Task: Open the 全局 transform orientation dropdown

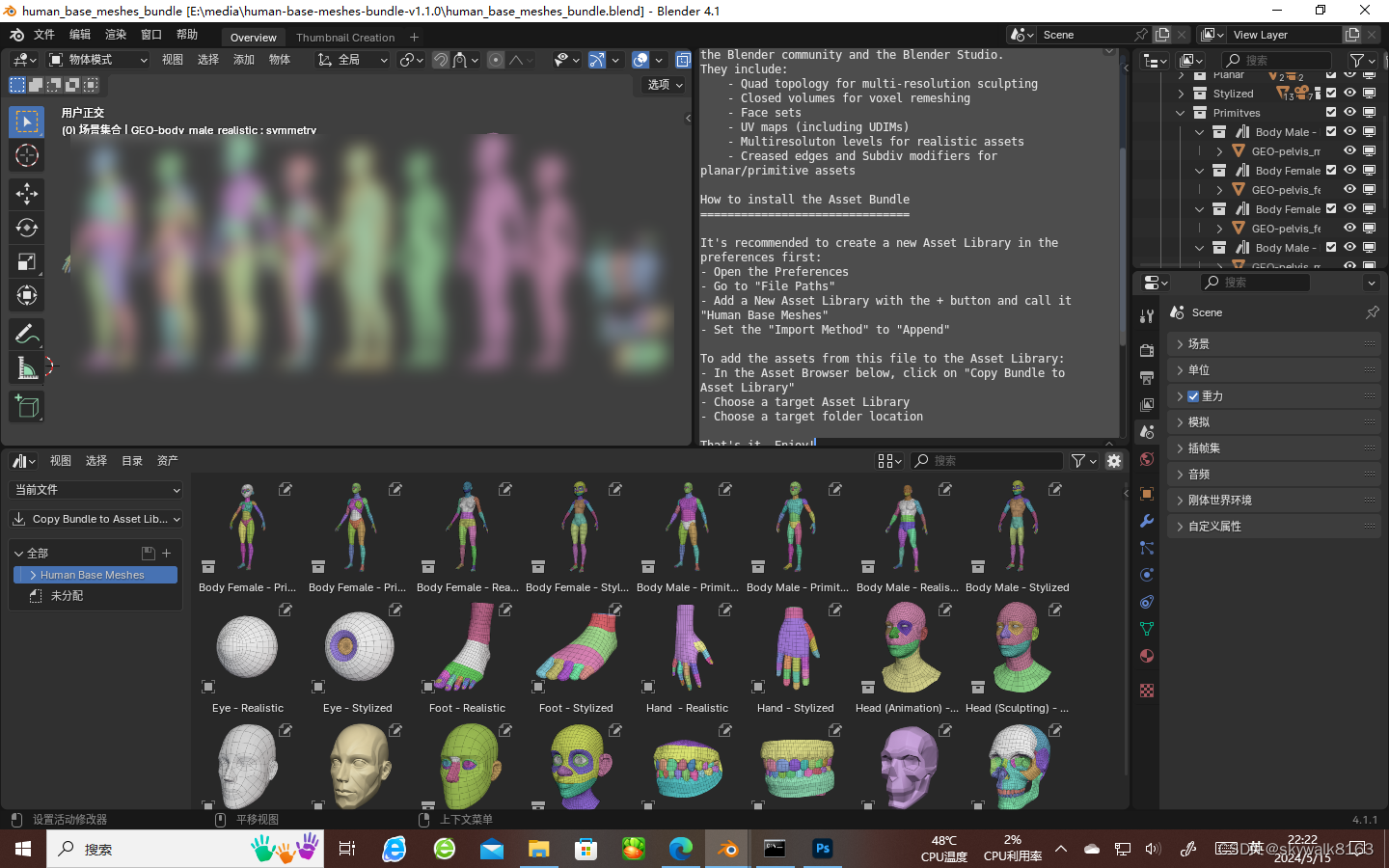Action: 353,60
